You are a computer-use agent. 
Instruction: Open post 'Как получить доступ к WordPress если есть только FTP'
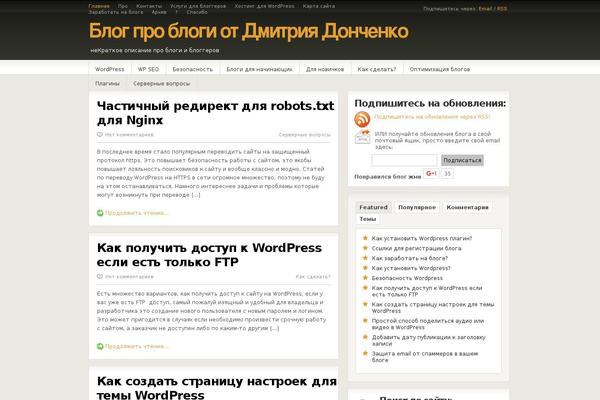coord(209,255)
